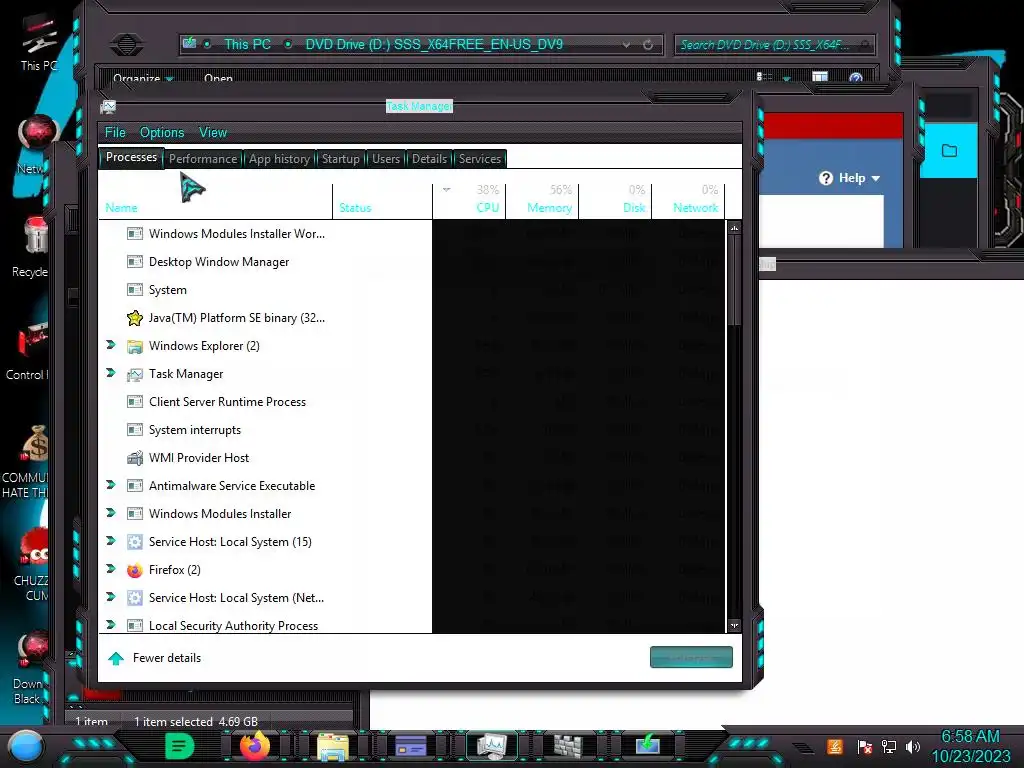
Task: Click the Service Host Local System (15) gear icon
Action: pyautogui.click(x=135, y=542)
